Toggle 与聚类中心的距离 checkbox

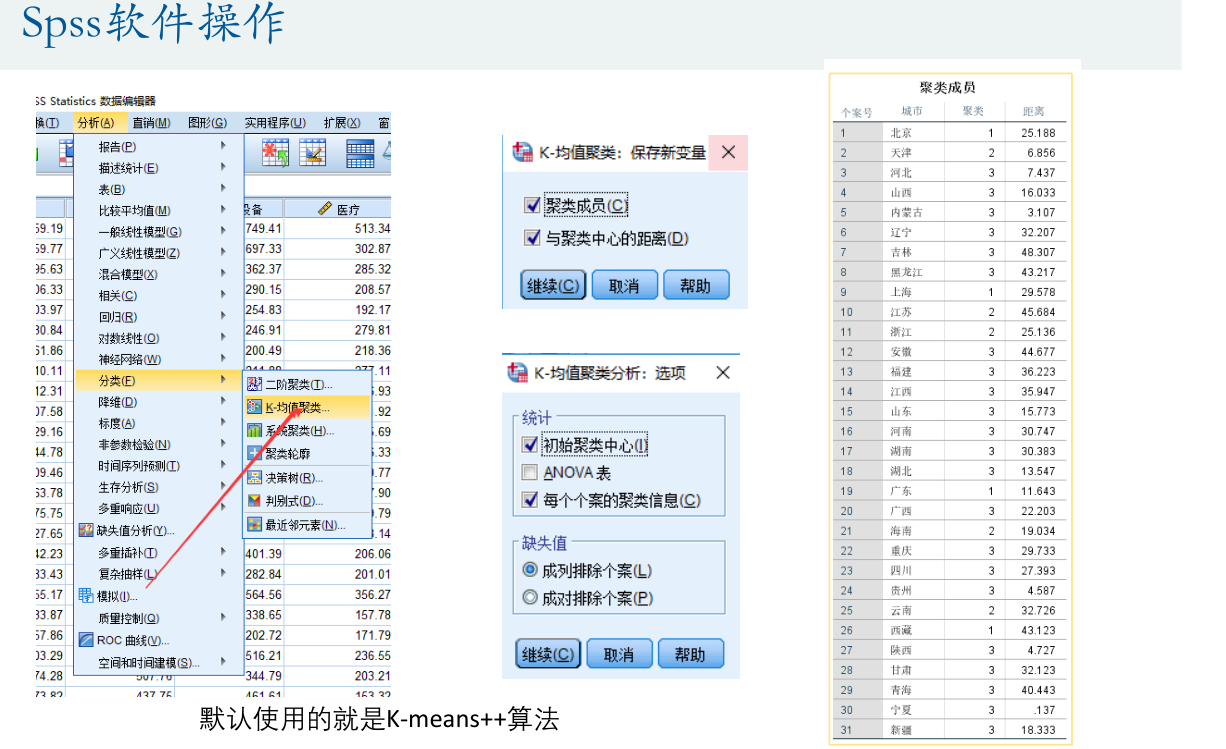click(x=532, y=238)
